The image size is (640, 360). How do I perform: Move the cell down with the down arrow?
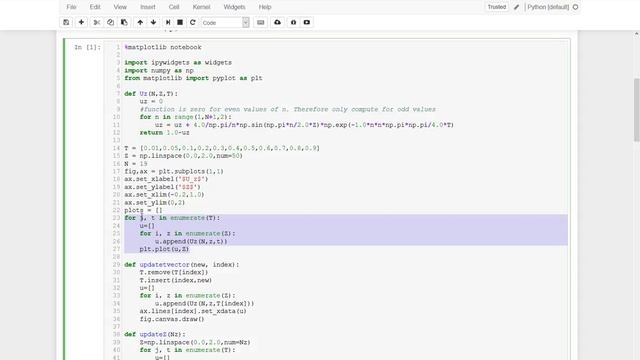(x=153, y=22)
